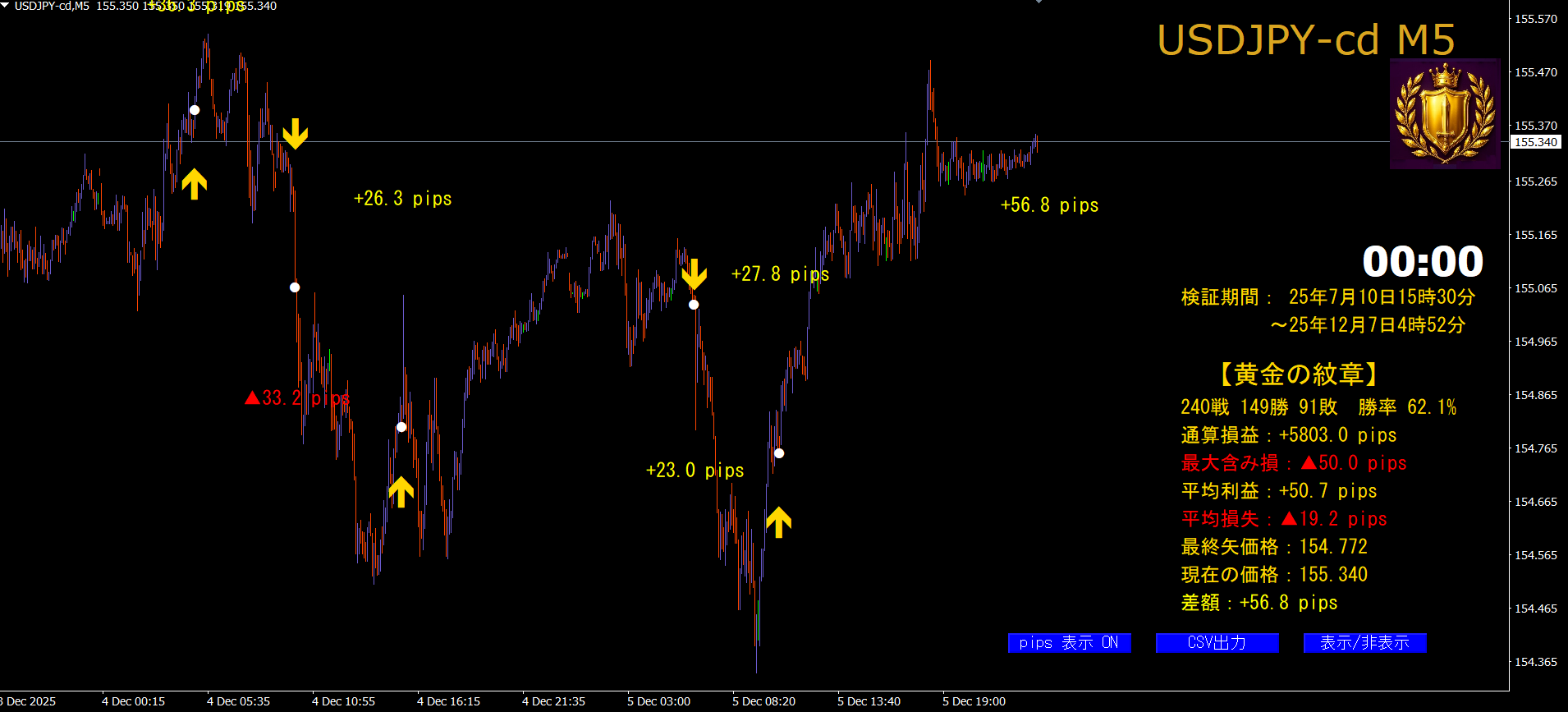This screenshot has height=712, width=1568.
Task: Toggle the 表示/非表示 panel button
Action: click(1364, 643)
